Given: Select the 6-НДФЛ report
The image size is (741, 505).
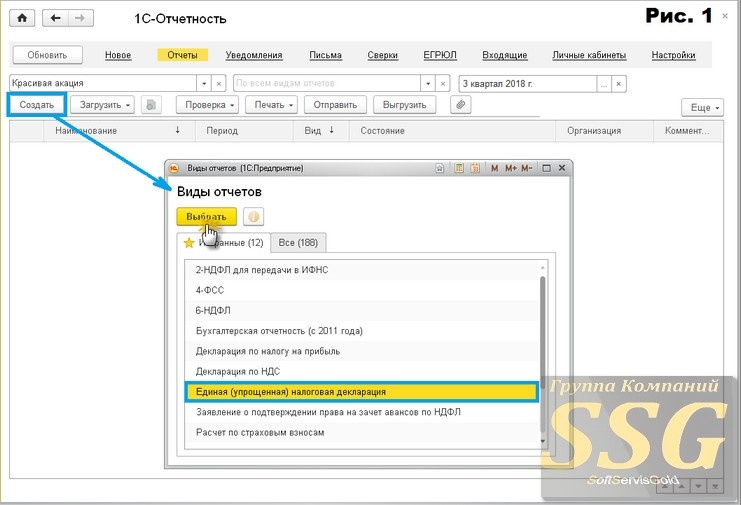Looking at the screenshot, I should tap(362, 311).
